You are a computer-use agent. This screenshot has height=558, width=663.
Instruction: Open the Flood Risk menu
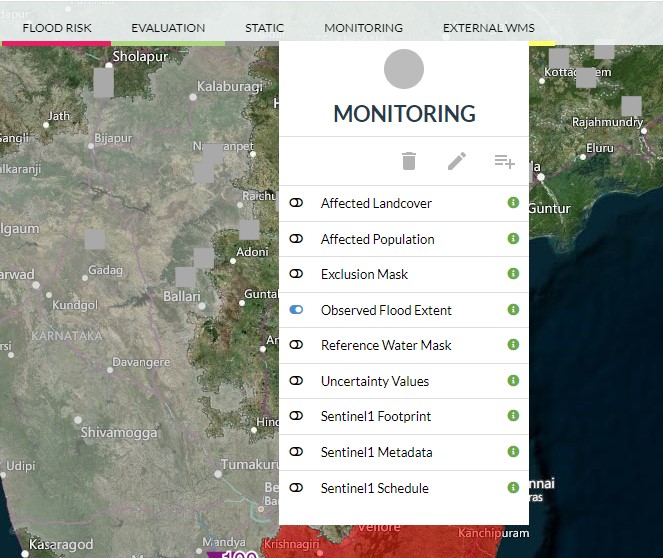click(x=56, y=28)
